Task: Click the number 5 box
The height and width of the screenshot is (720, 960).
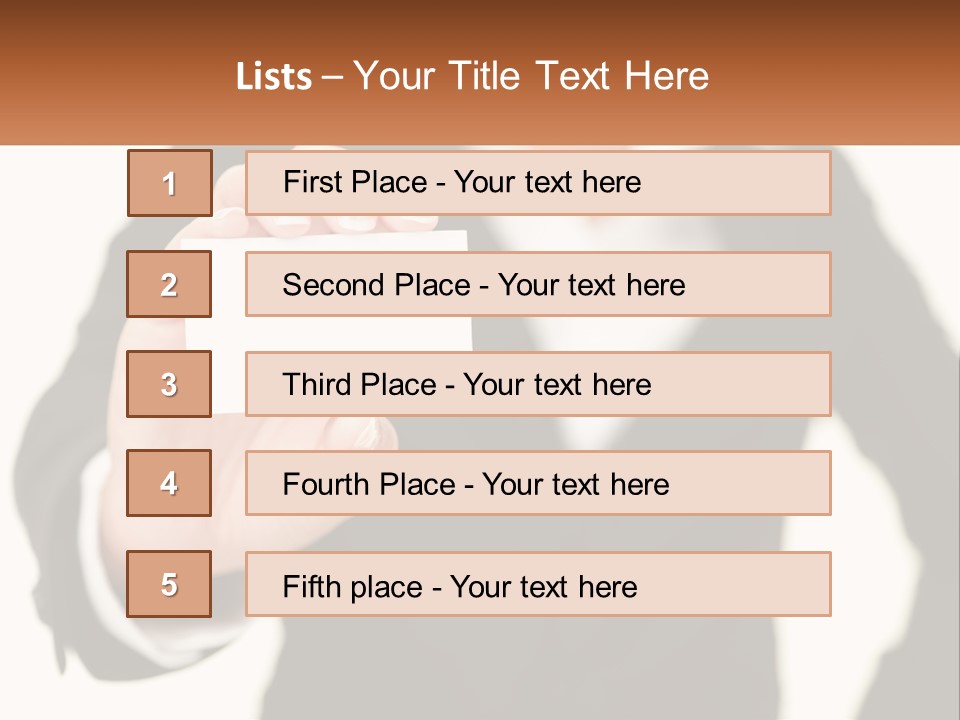Action: pyautogui.click(x=170, y=584)
